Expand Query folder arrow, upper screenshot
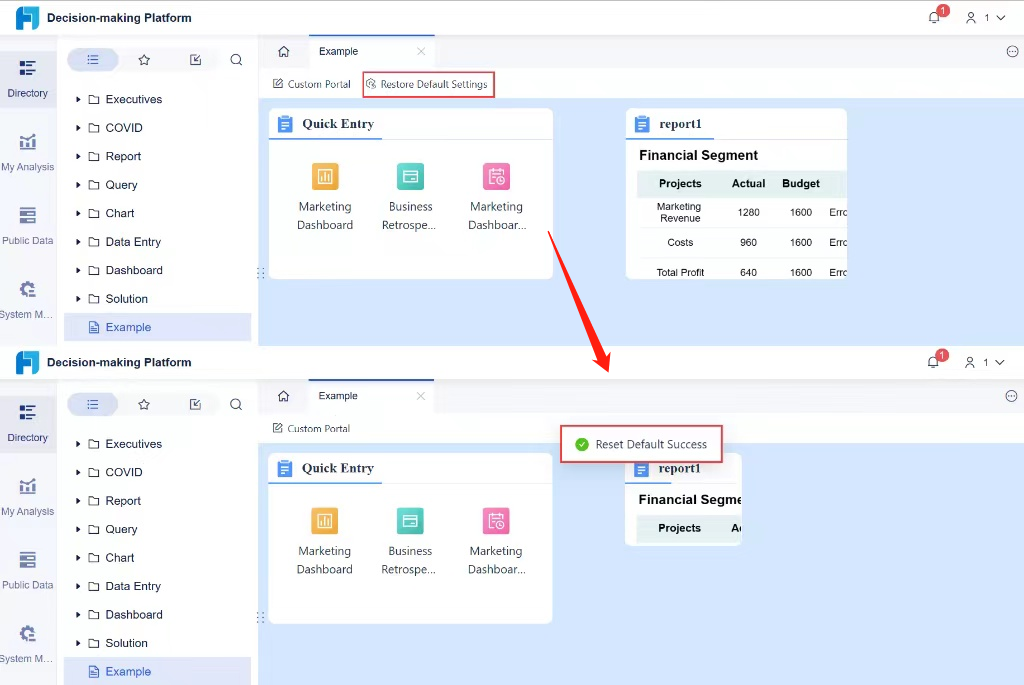 (78, 185)
